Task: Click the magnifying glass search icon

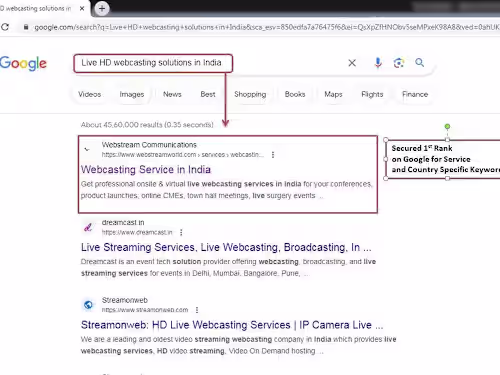Action: (x=420, y=62)
